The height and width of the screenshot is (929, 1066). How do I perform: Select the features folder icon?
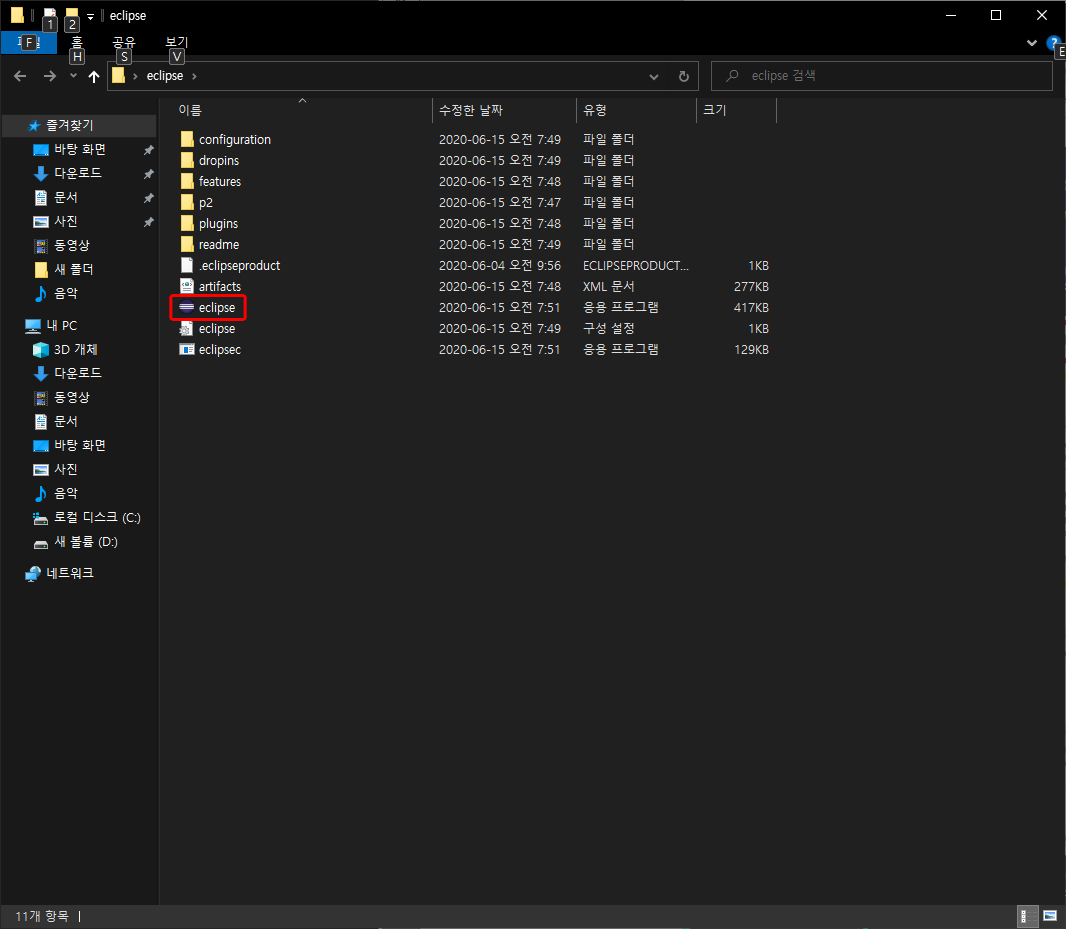coord(187,182)
